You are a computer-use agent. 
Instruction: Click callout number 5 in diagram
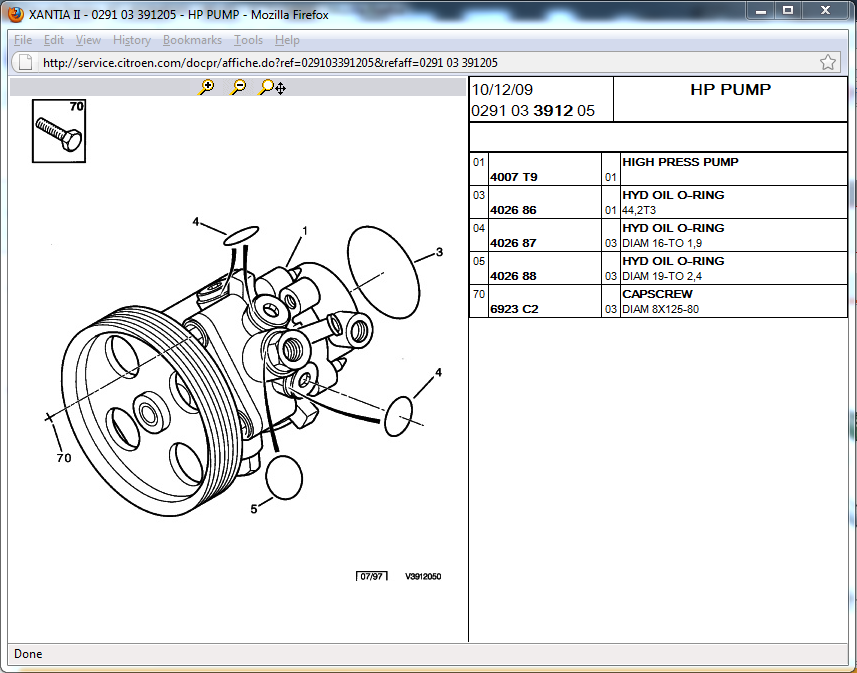[x=254, y=509]
